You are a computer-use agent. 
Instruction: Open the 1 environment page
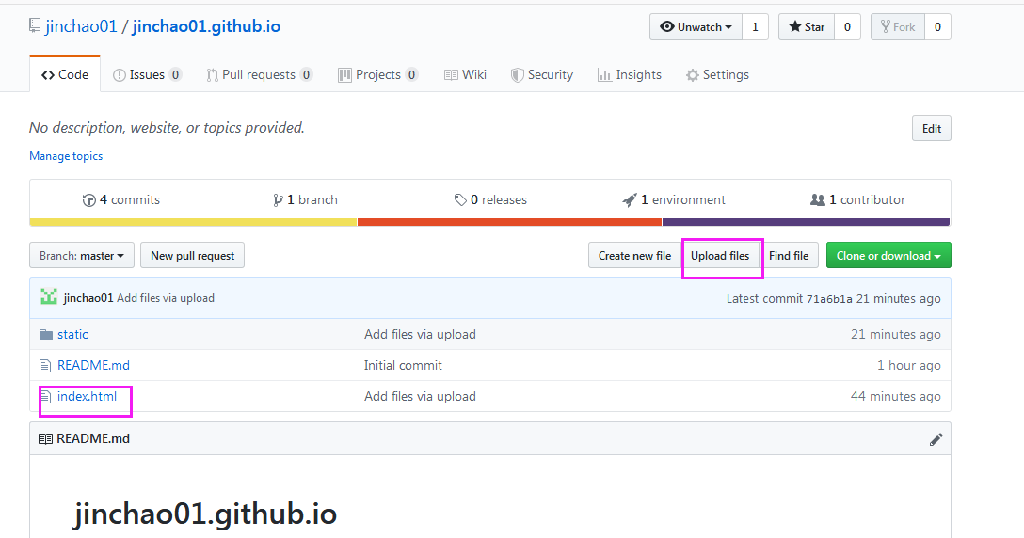[x=673, y=200]
